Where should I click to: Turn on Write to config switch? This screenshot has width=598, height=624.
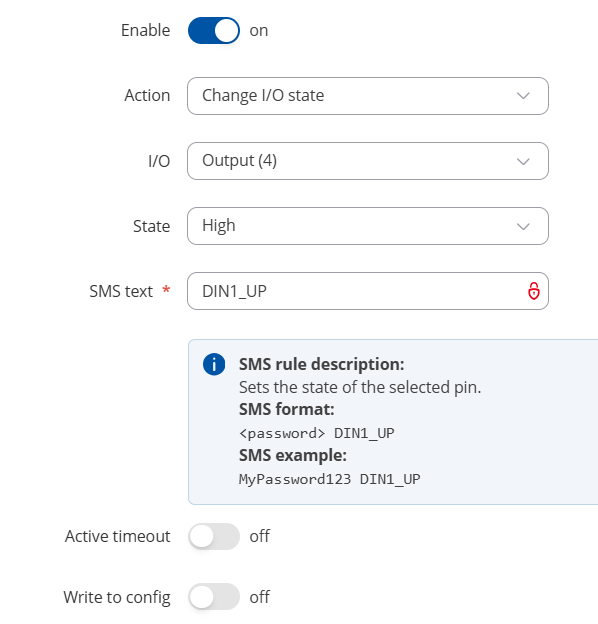(x=214, y=597)
